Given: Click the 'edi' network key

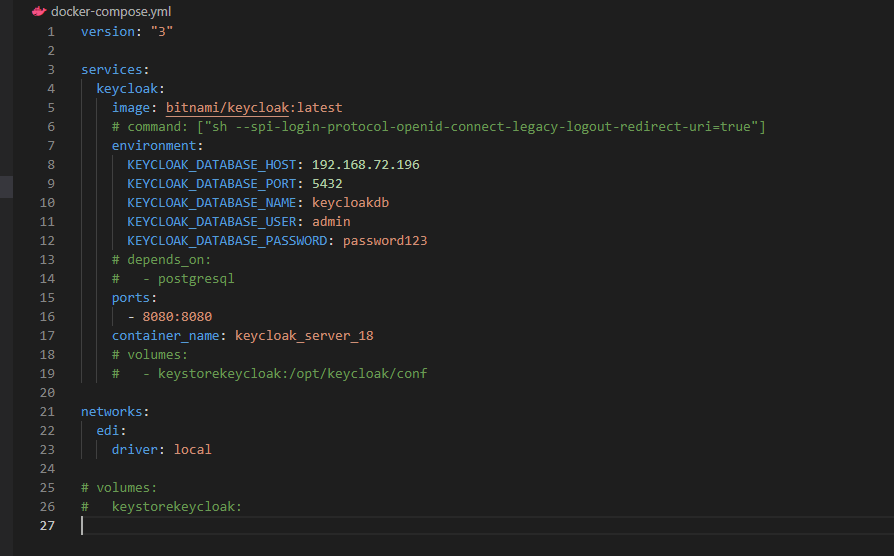Looking at the screenshot, I should click(108, 431).
